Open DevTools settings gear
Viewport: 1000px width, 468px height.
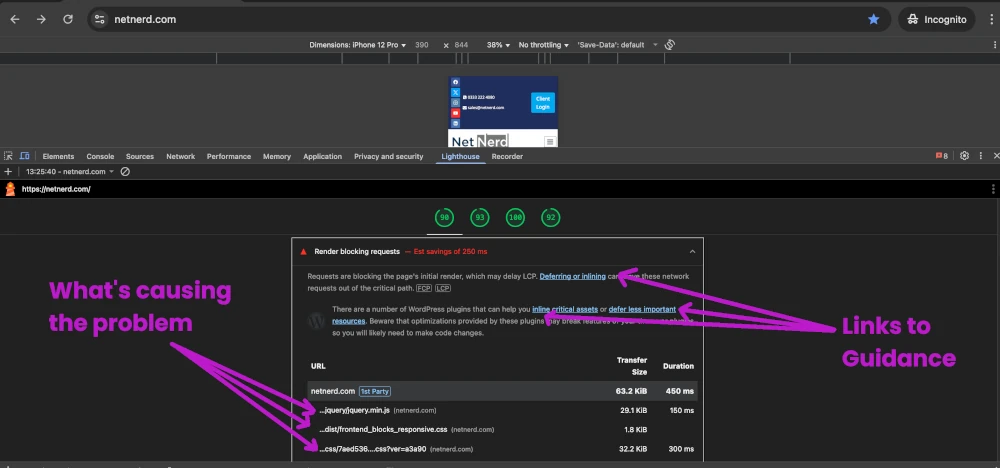tap(964, 156)
